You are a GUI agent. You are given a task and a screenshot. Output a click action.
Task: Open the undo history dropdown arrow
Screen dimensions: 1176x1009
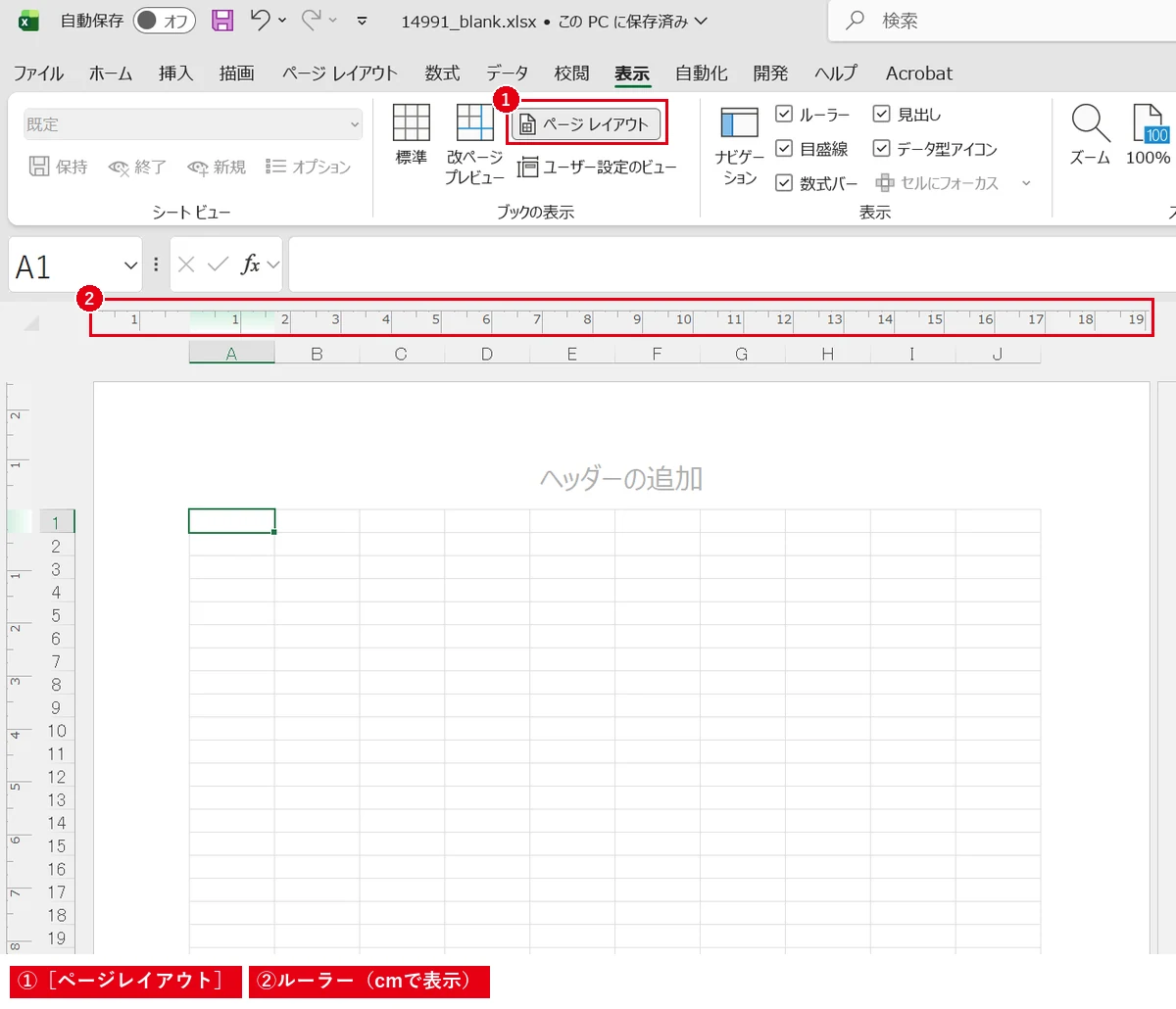point(283,21)
